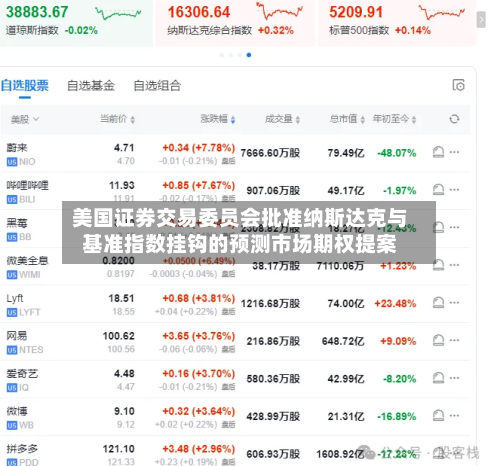Open the Lyft LYFT stock row
Screen dimensions: 500x466
[x=235, y=304]
